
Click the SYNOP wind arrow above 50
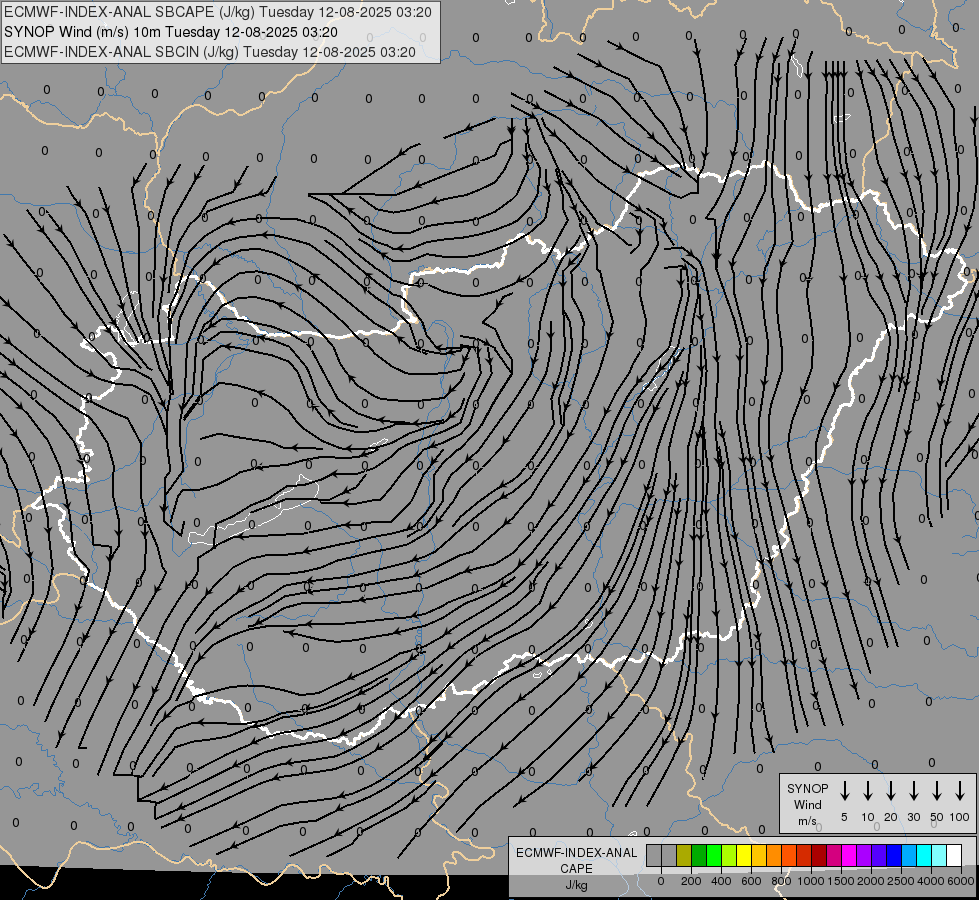pyautogui.click(x=937, y=790)
